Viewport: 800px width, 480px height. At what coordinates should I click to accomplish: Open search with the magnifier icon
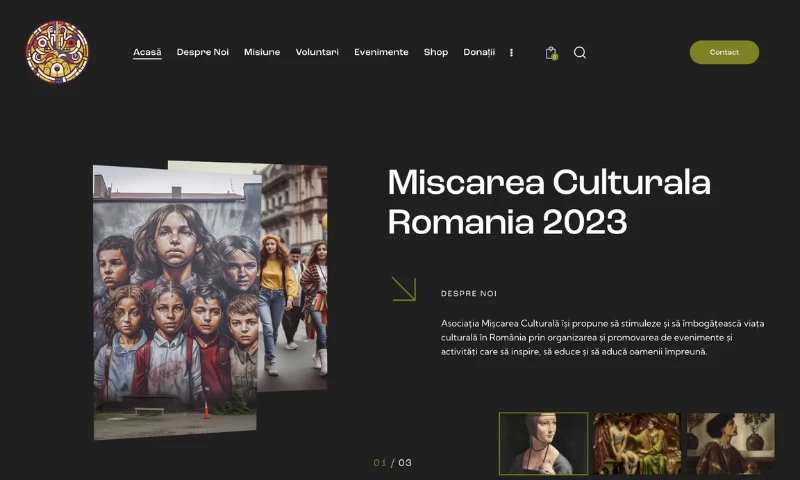click(580, 53)
